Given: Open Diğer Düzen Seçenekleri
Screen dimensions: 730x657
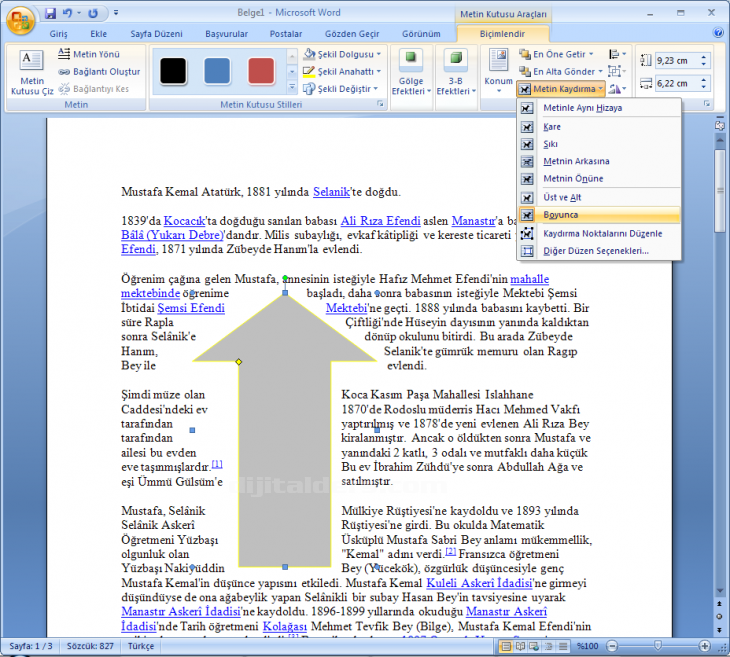Looking at the screenshot, I should [x=599, y=251].
